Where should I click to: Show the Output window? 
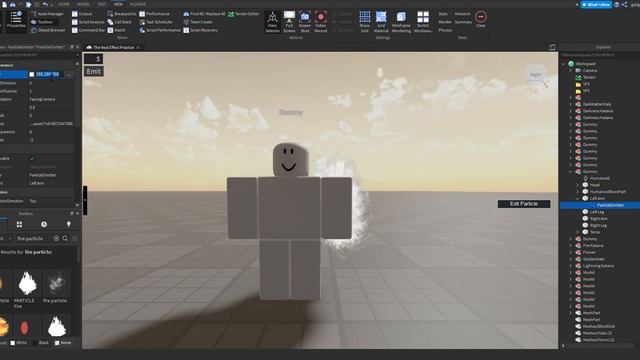tap(82, 14)
